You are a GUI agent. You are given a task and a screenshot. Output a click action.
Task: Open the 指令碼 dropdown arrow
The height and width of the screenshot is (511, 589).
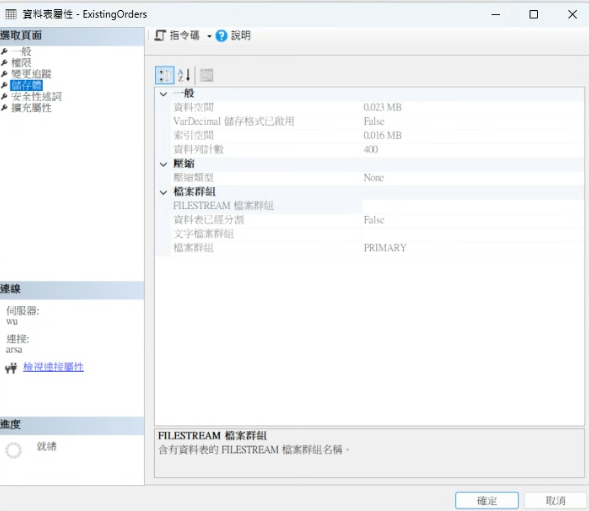(209, 36)
